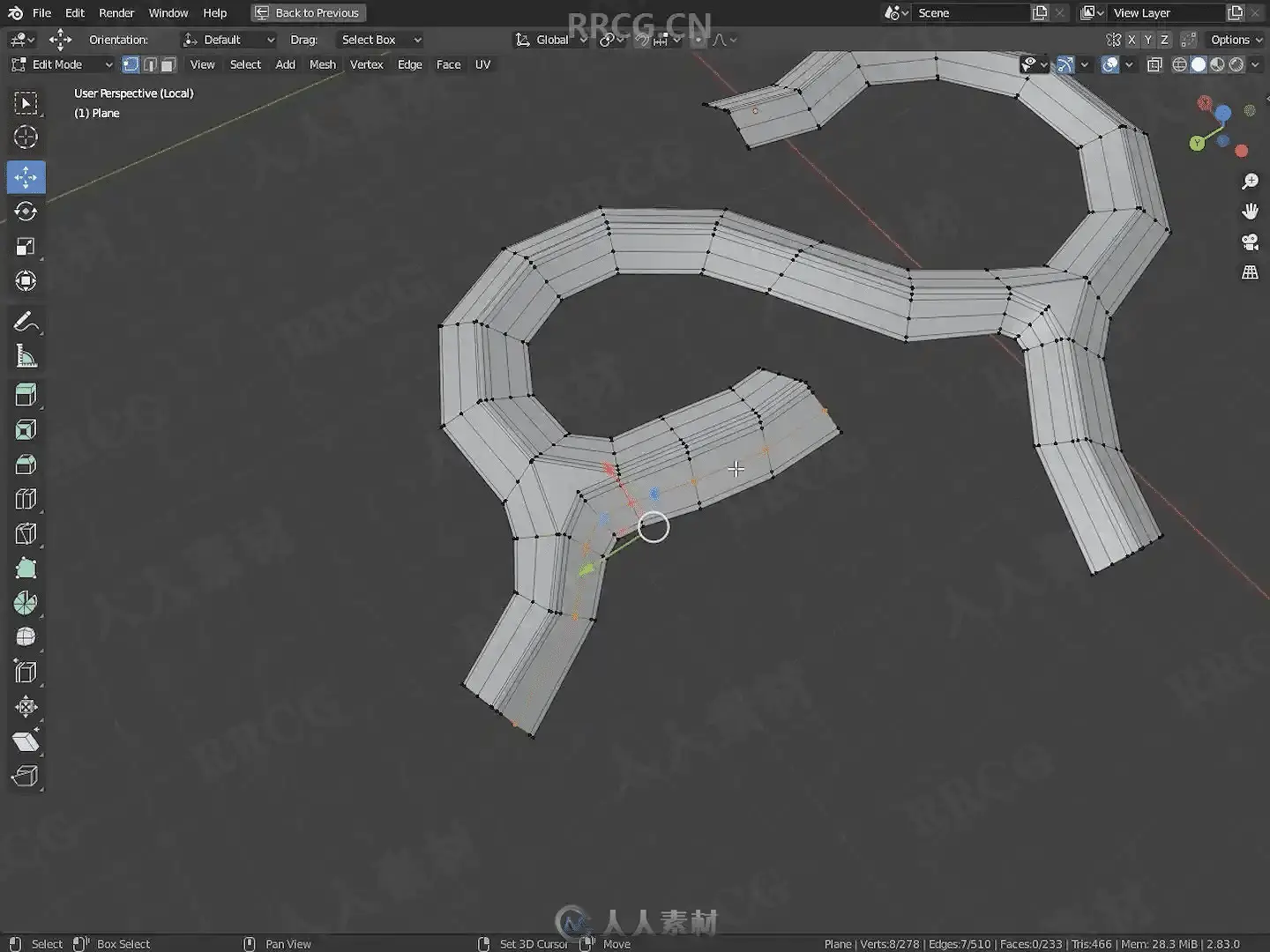Open the shading options dropdown arrow
The width and height of the screenshot is (1270, 952).
coord(1255,64)
